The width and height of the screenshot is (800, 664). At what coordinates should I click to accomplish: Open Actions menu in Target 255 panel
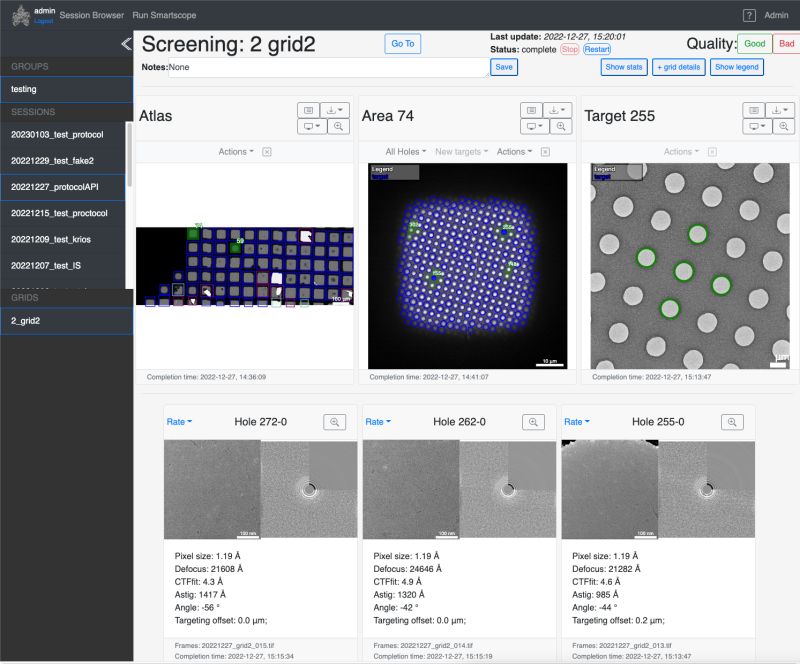pyautogui.click(x=681, y=152)
